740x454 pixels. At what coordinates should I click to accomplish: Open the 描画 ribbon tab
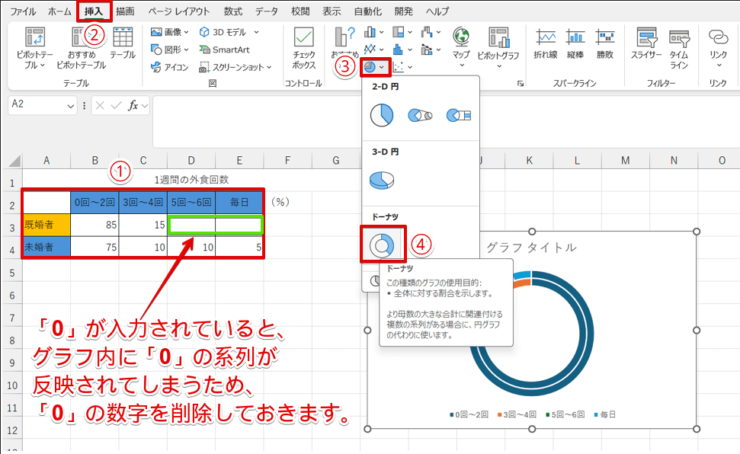pyautogui.click(x=125, y=11)
